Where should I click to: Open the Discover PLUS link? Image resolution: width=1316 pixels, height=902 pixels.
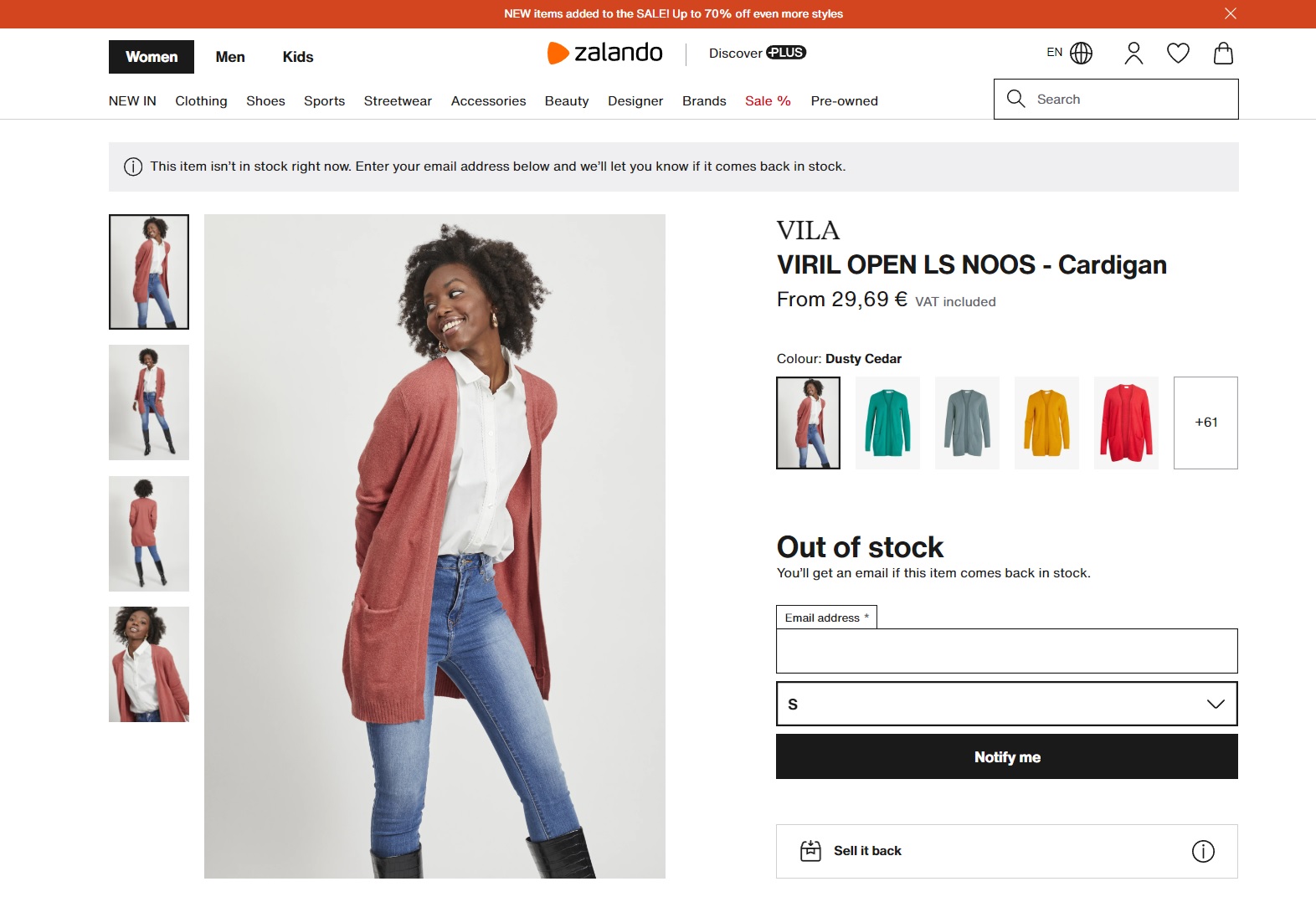[757, 53]
